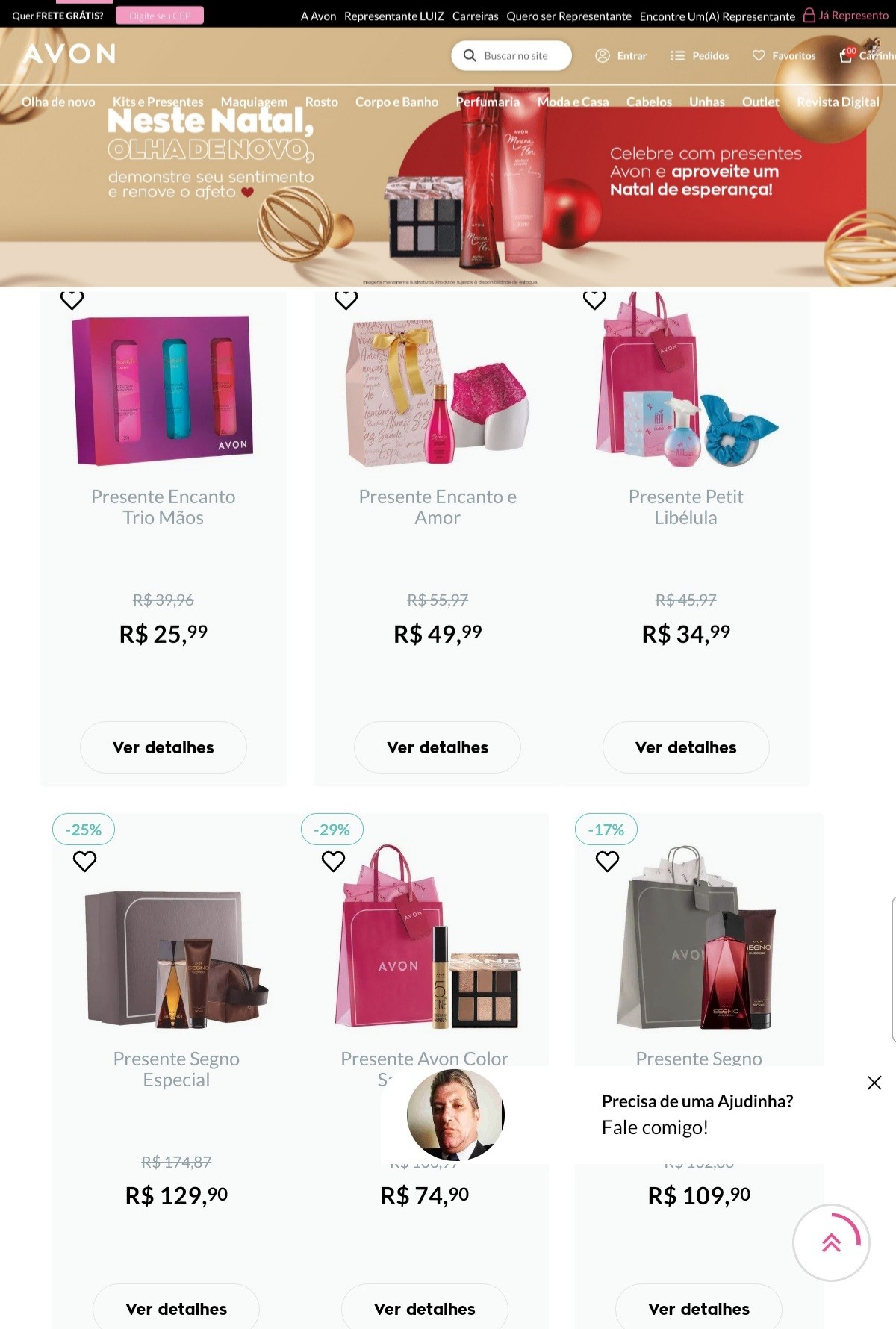Click the Digite seu CEP field

point(160,16)
